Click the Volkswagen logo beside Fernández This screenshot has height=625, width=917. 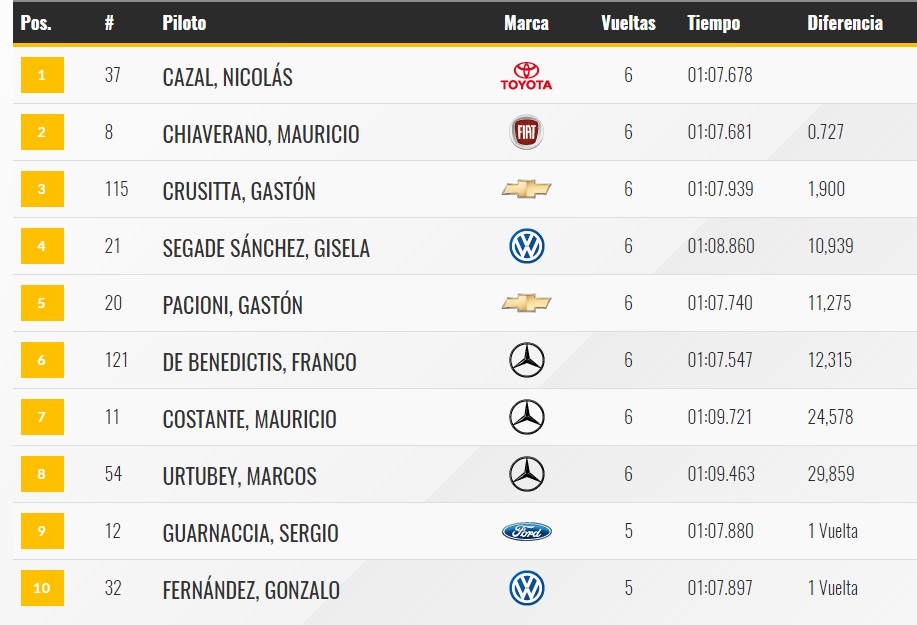[x=526, y=588]
